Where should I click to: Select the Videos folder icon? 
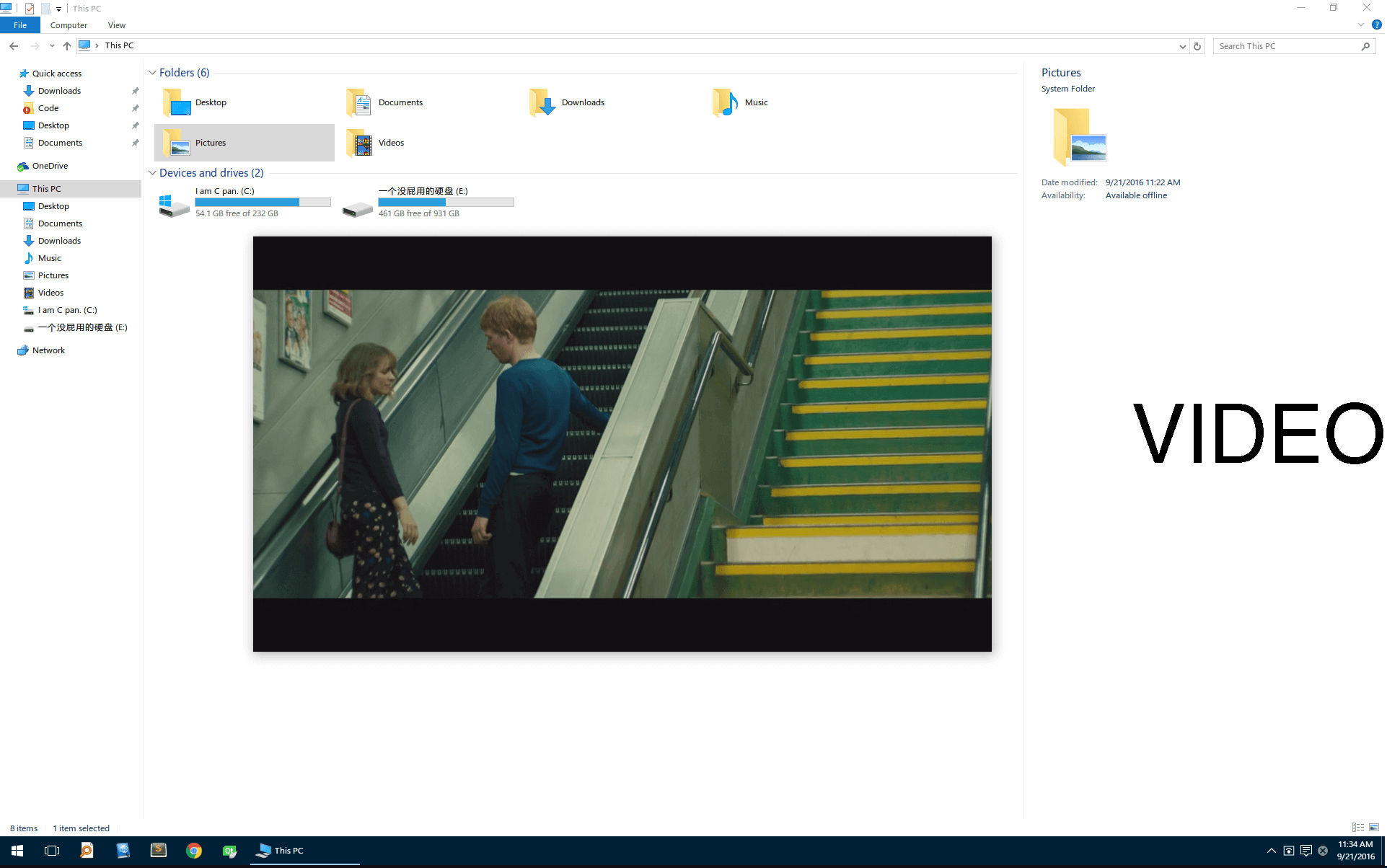click(360, 143)
